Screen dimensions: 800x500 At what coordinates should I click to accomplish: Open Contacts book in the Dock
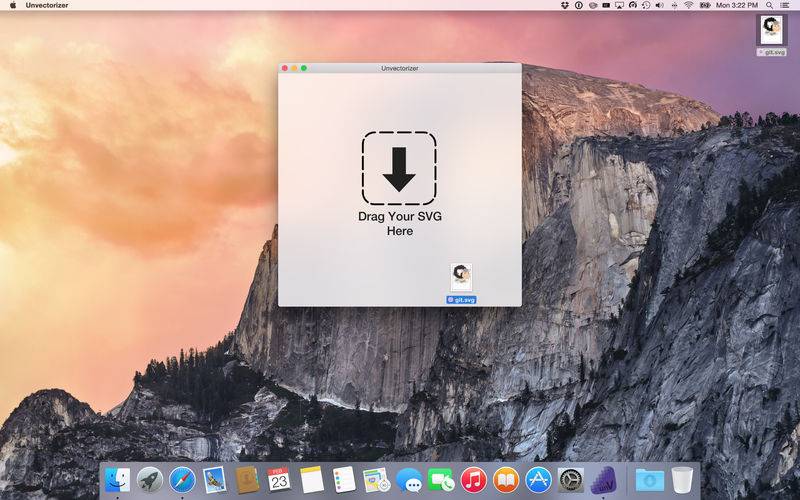click(x=247, y=480)
